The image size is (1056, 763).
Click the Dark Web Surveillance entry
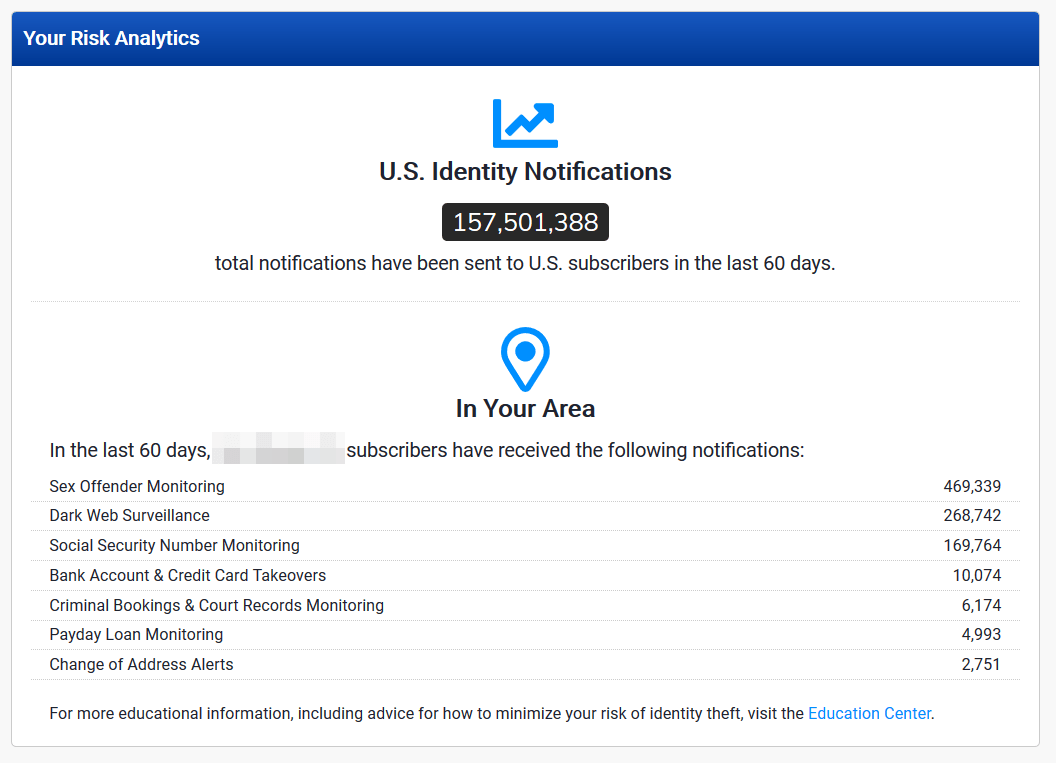[129, 515]
